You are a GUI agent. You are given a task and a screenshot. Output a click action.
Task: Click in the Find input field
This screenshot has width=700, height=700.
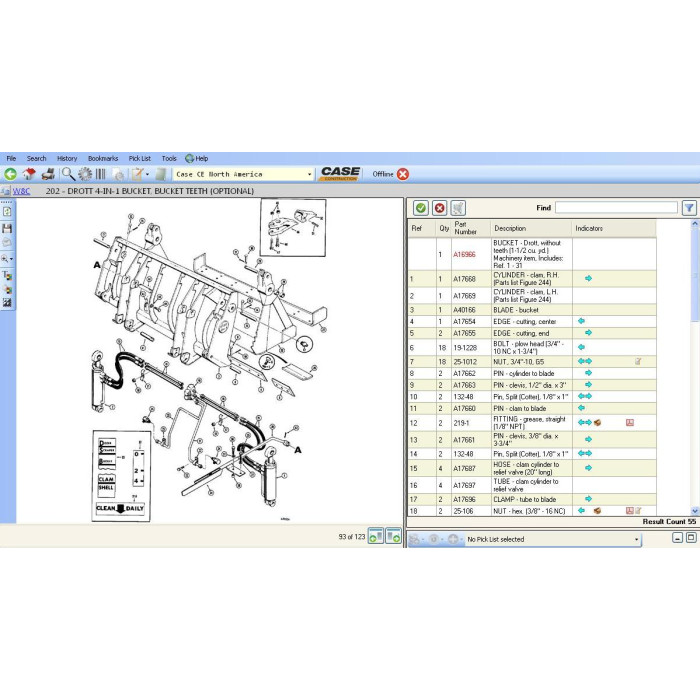point(616,208)
